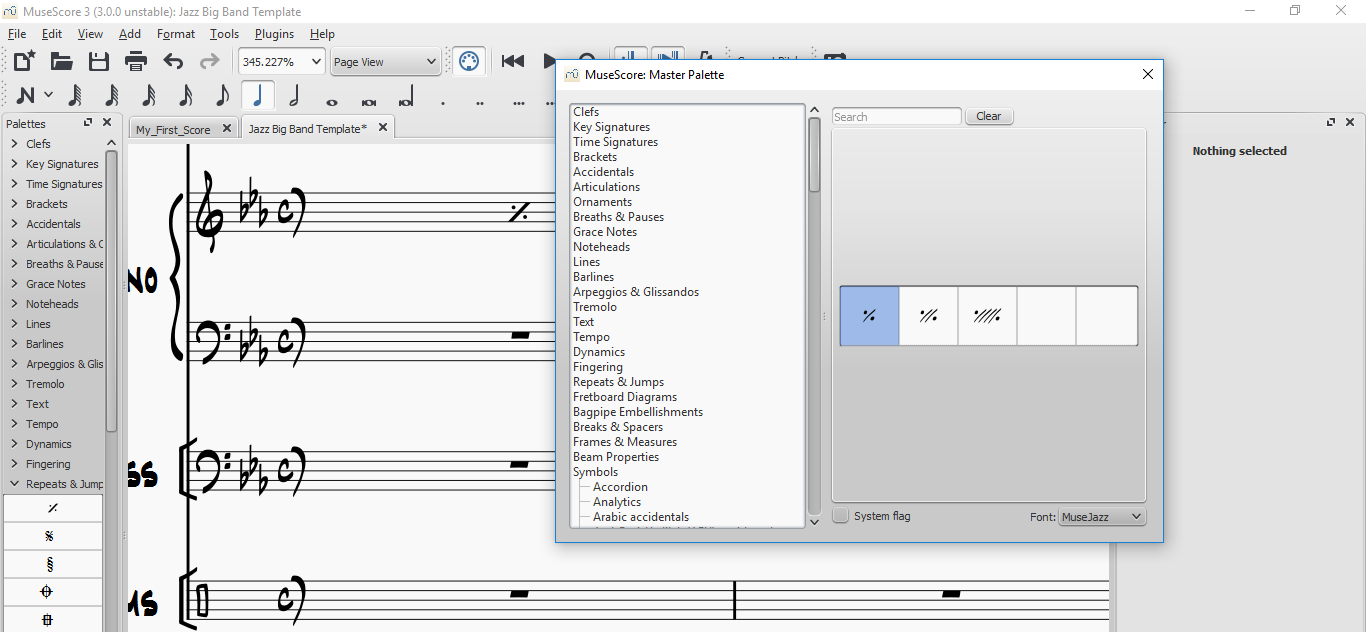Select four-bar repeat symbol in Master Palette
Image resolution: width=1366 pixels, height=633 pixels.
987,316
